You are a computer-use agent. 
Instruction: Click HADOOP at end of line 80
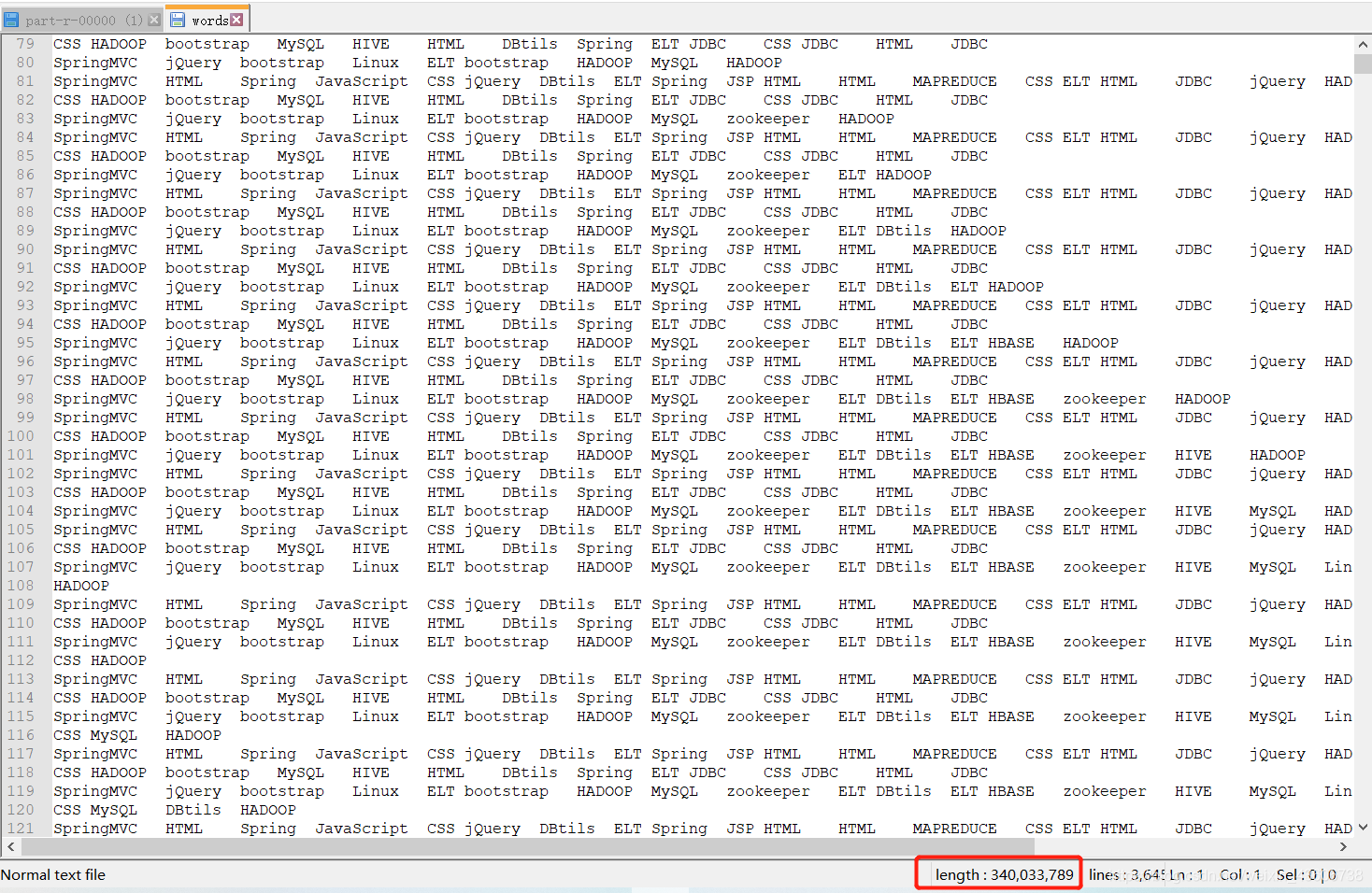click(x=754, y=63)
